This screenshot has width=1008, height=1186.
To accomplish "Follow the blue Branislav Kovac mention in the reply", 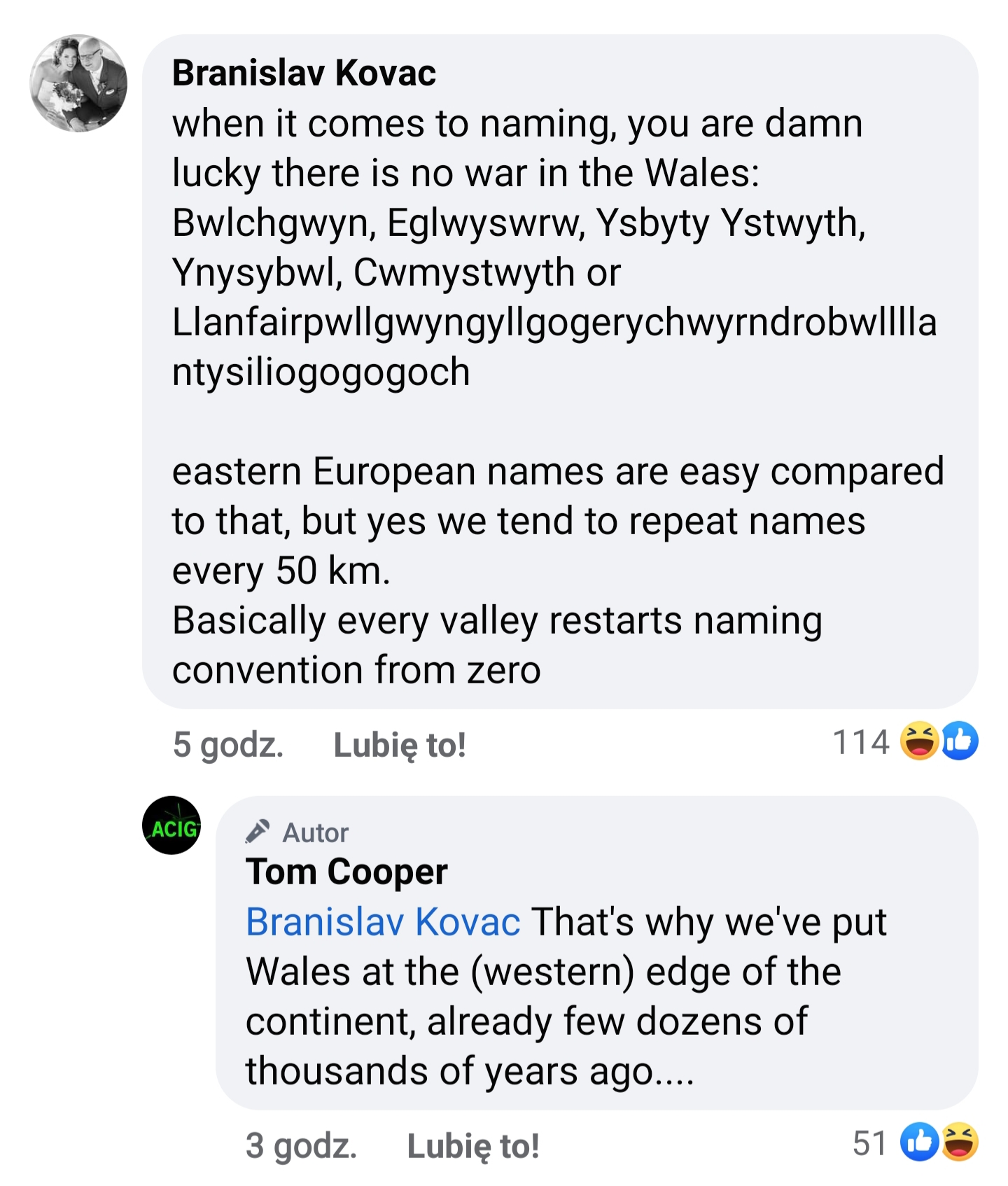I will [x=383, y=921].
